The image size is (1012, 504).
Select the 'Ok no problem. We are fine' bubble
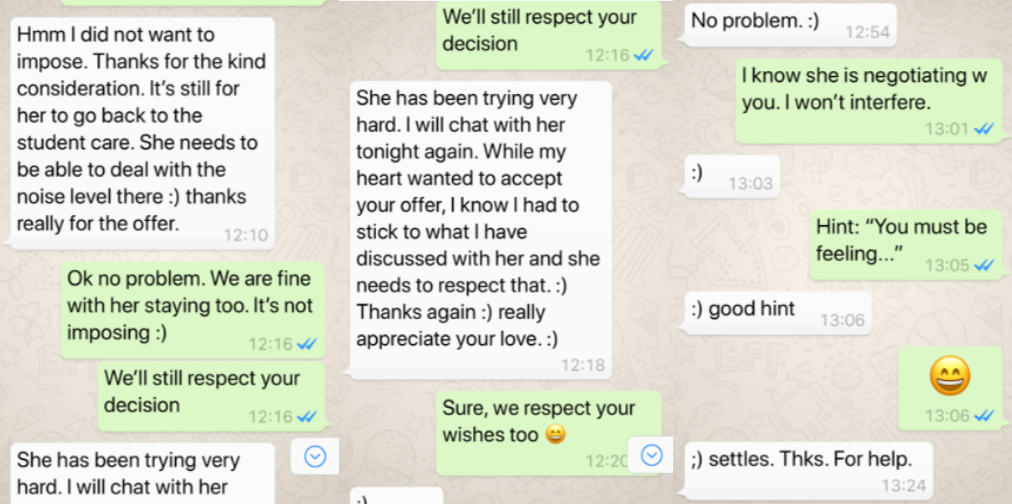[x=192, y=310]
